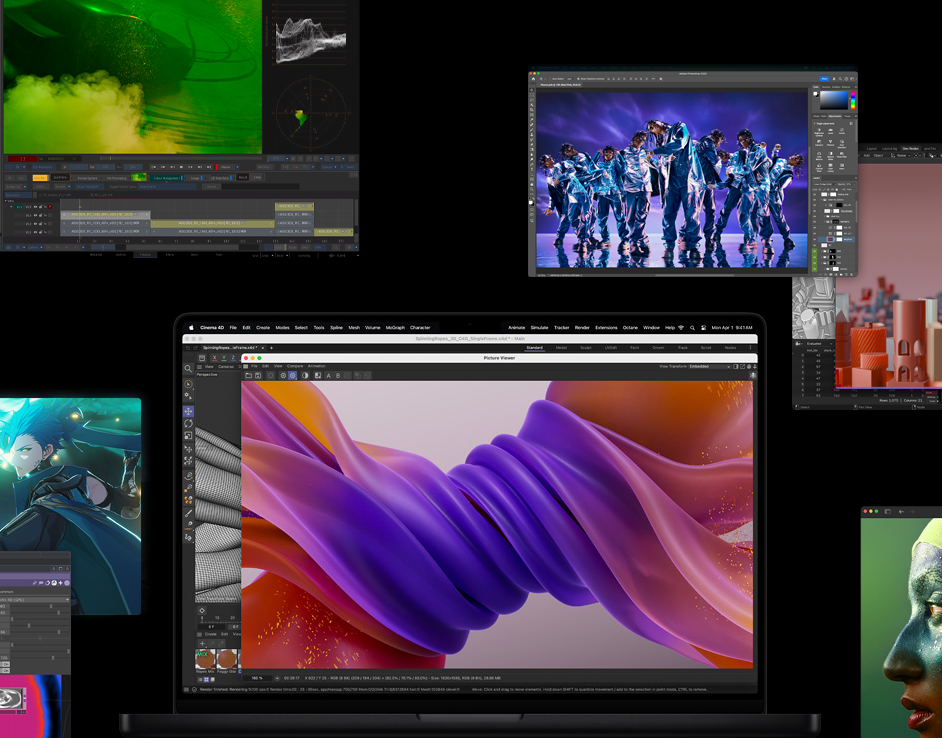Screen dimensions: 942x738
Task: Open the Octane menu
Action: coord(630,328)
